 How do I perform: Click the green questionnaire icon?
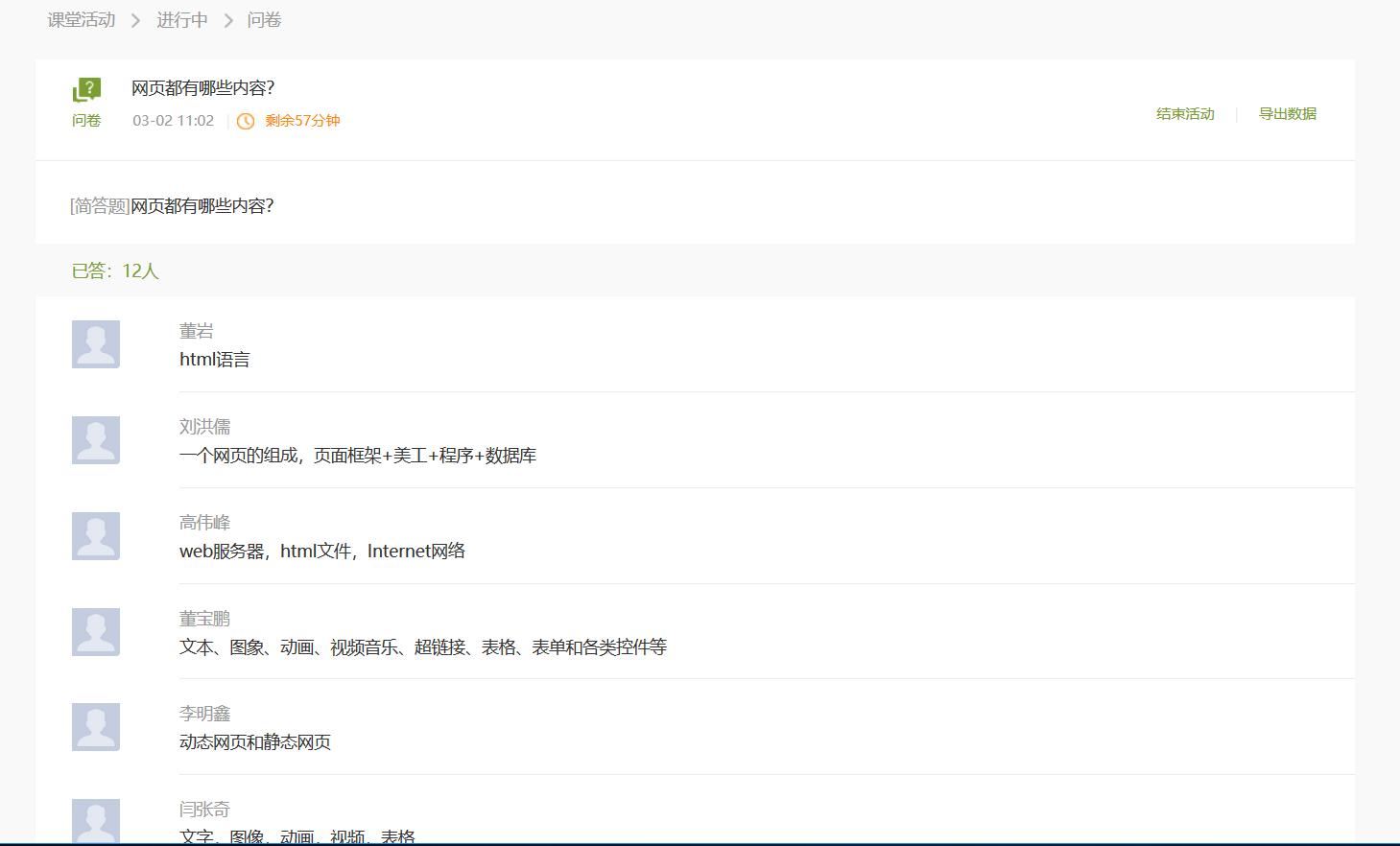pos(86,90)
